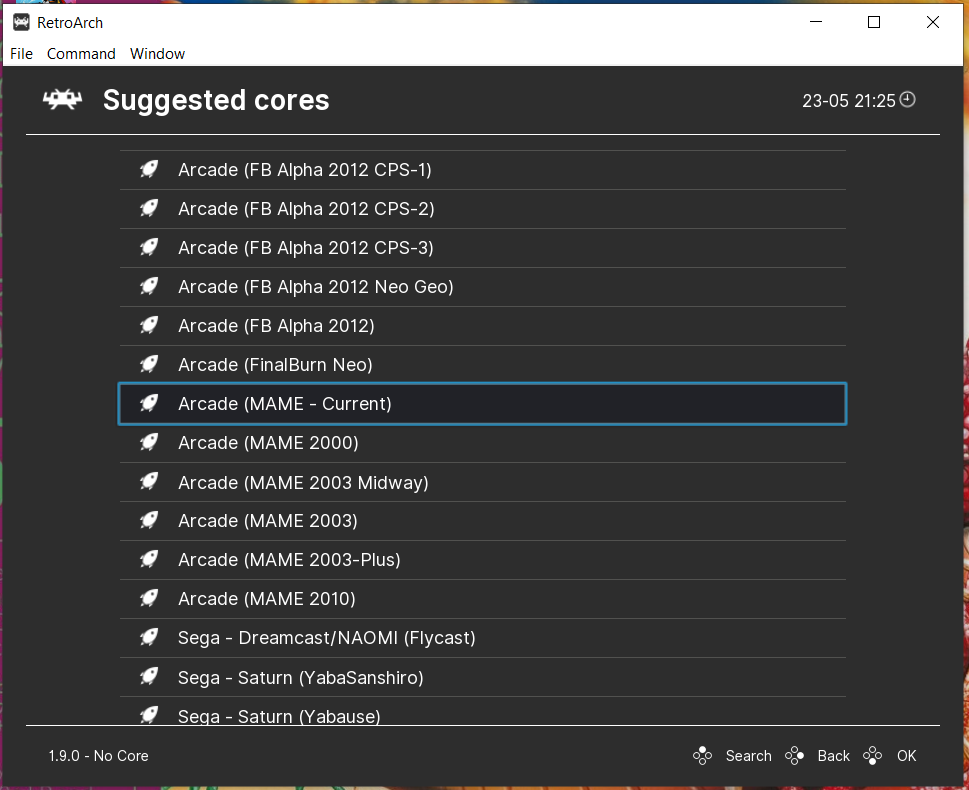The width and height of the screenshot is (969, 790).
Task: Open the File menu
Action: point(22,54)
